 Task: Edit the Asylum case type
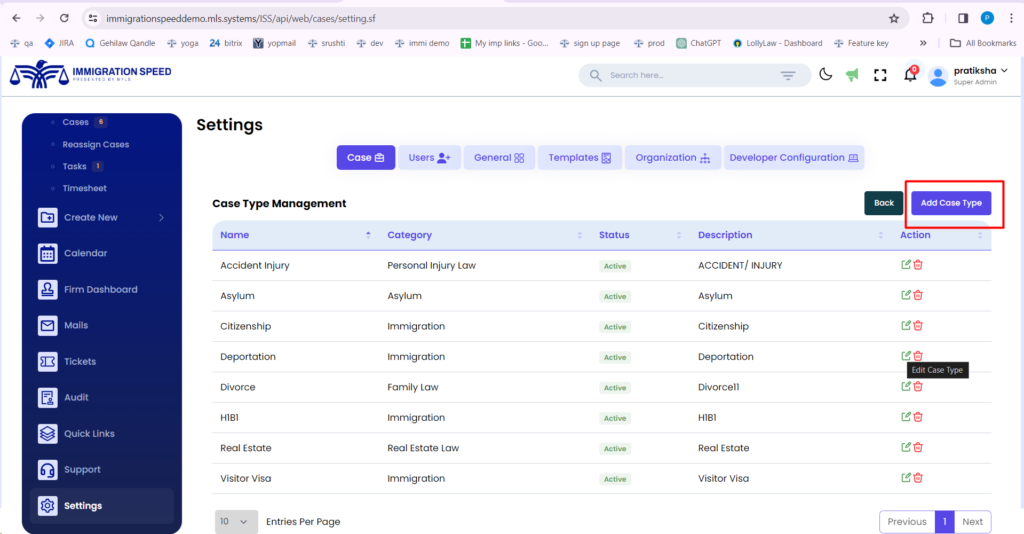tap(906, 295)
